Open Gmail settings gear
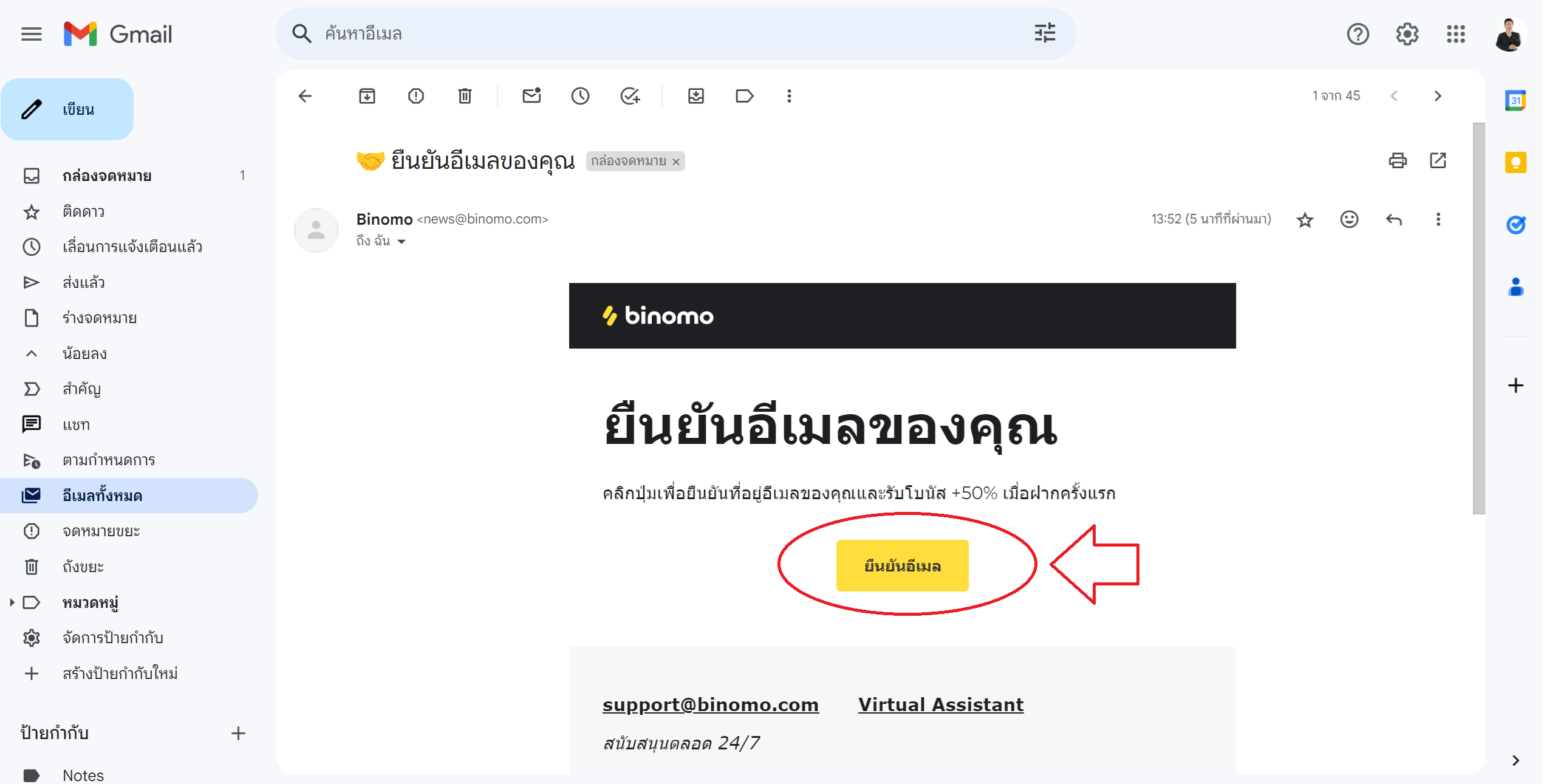Screen dimensions: 1544x784 tap(1407, 34)
